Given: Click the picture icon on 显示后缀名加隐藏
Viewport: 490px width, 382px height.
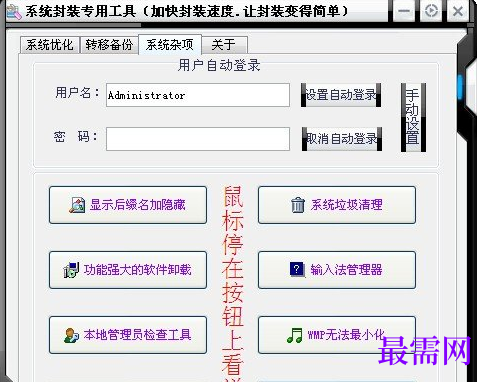Looking at the screenshot, I should [77, 205].
